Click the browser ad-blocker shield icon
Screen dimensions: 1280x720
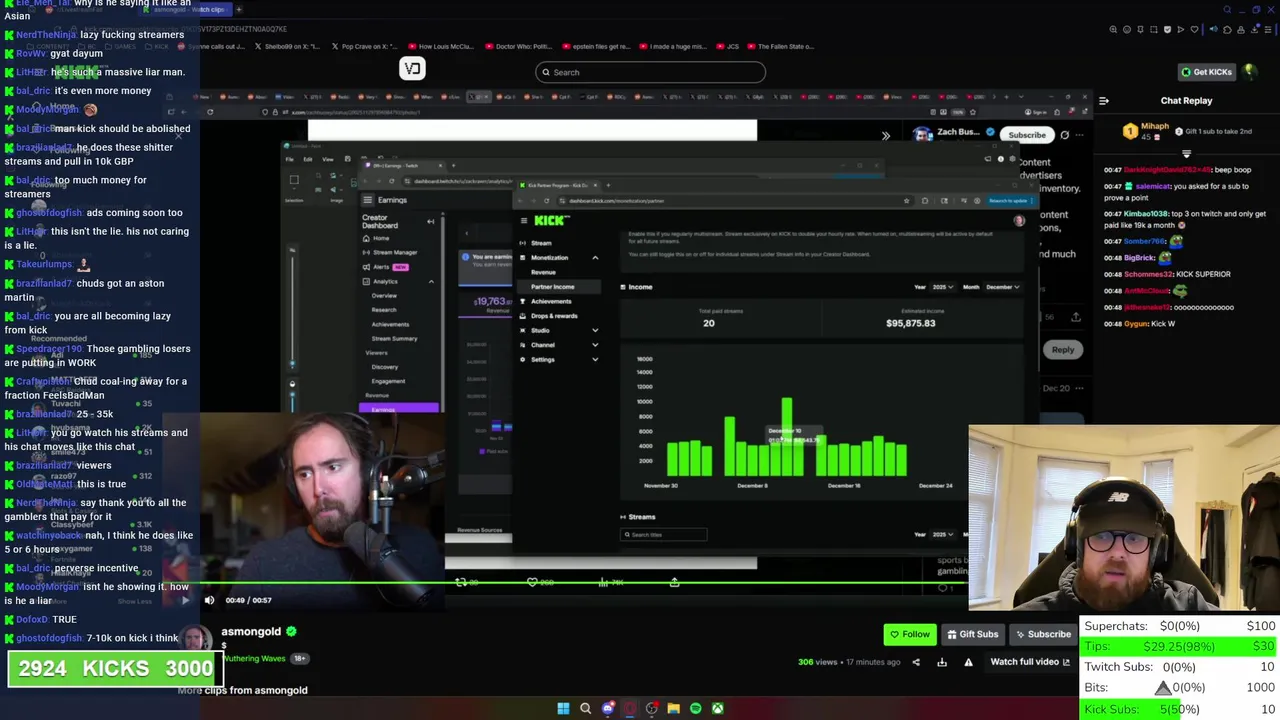(1167, 29)
